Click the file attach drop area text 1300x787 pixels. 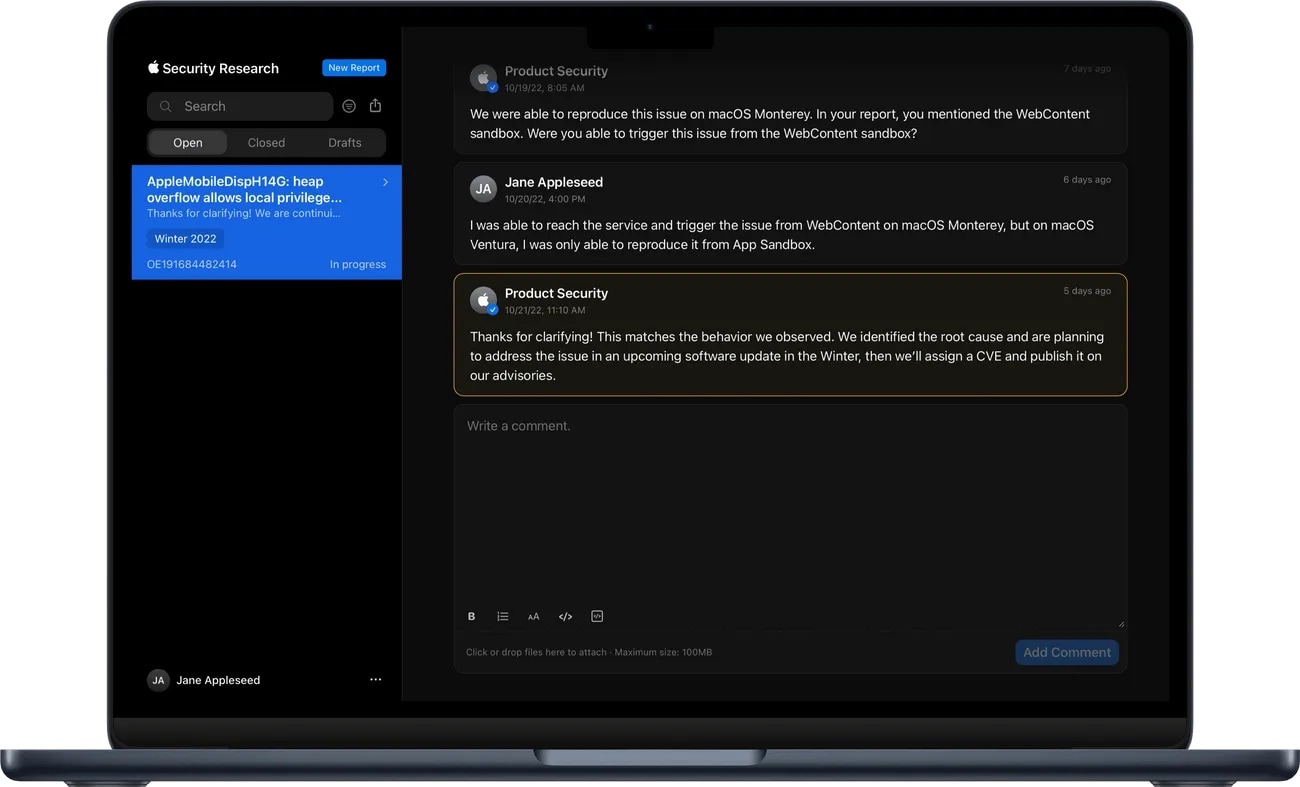pos(589,652)
